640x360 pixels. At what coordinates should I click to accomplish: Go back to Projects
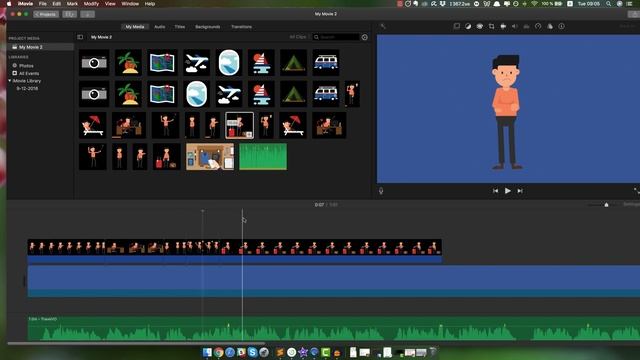[46, 14]
